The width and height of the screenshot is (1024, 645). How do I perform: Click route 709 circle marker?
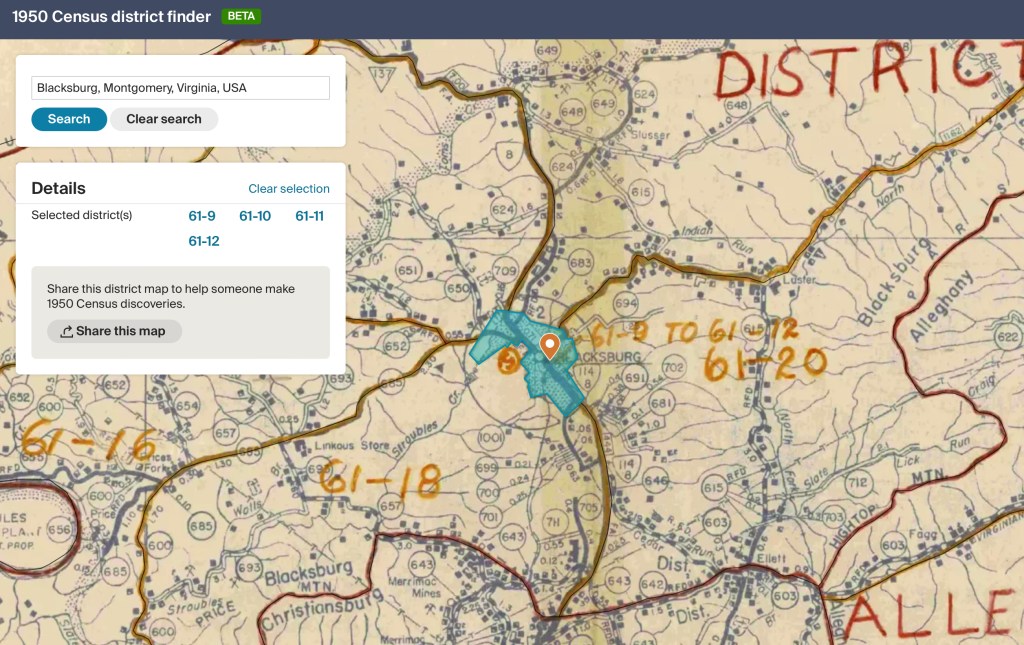tap(506, 271)
